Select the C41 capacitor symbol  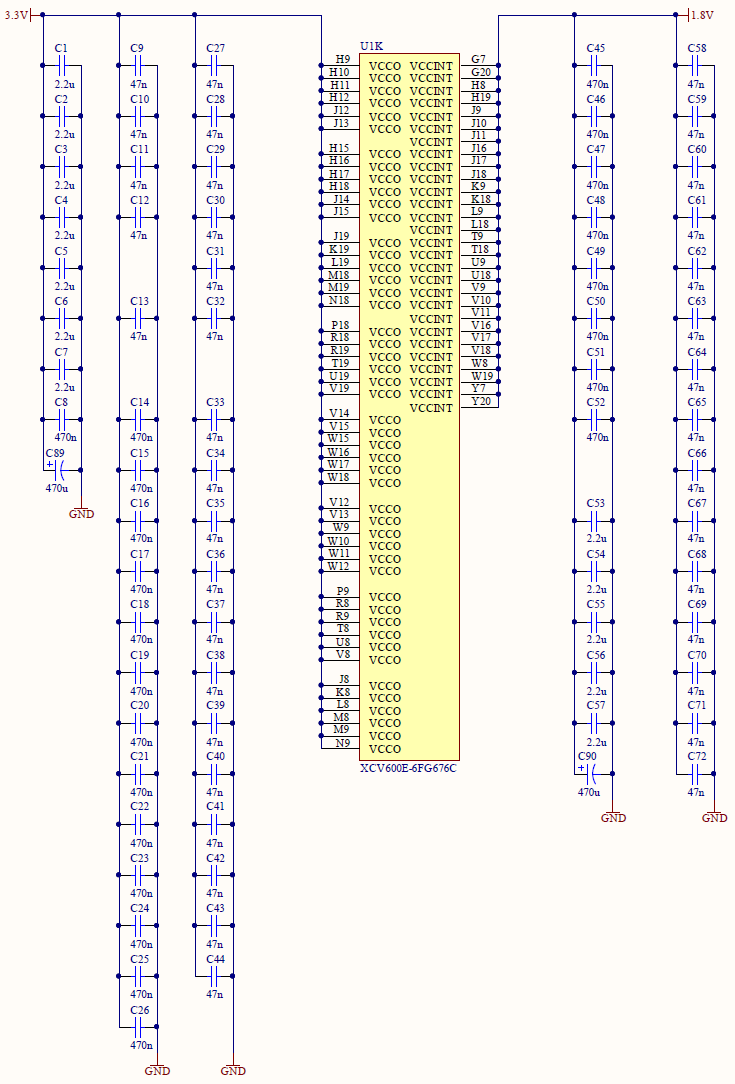[x=214, y=824]
